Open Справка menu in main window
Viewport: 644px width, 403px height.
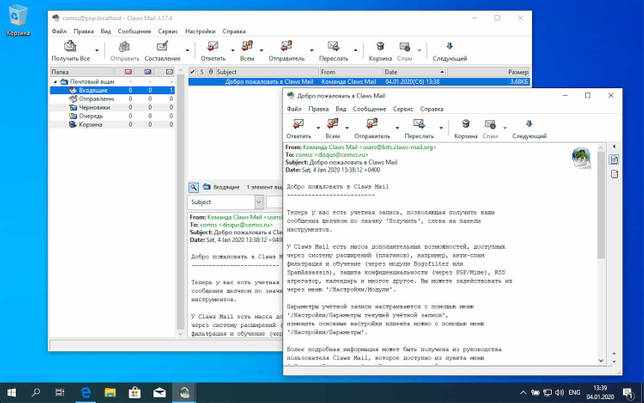(234, 31)
